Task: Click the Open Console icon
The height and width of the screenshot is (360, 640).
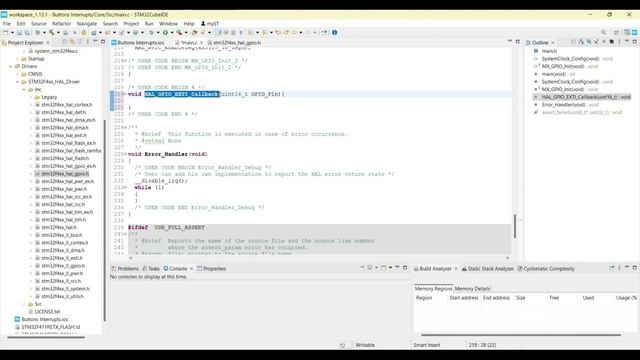Action: click(x=384, y=268)
